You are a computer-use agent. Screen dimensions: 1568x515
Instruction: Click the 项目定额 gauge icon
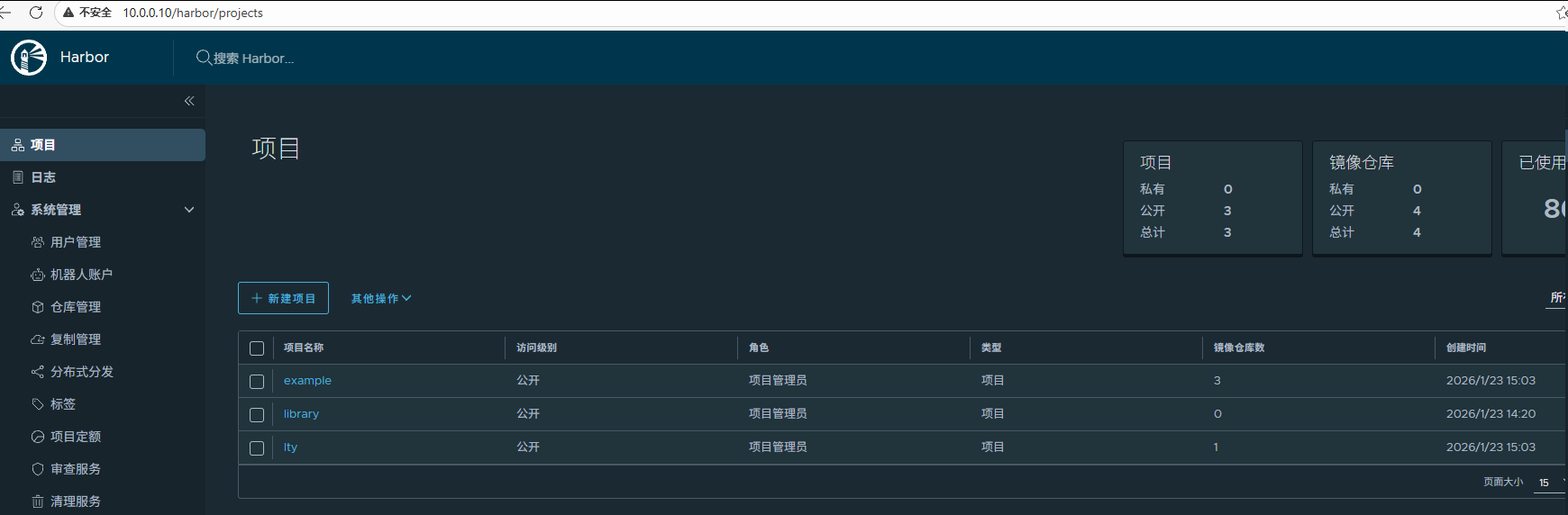click(x=38, y=437)
